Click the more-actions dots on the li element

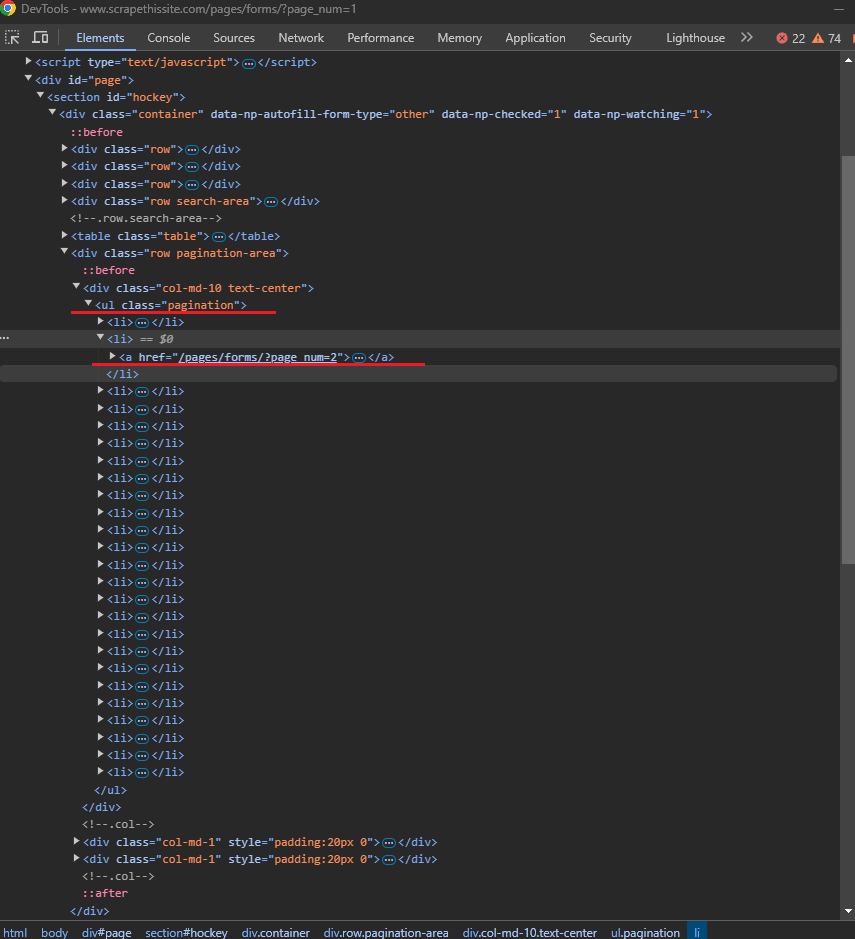tap(5, 339)
